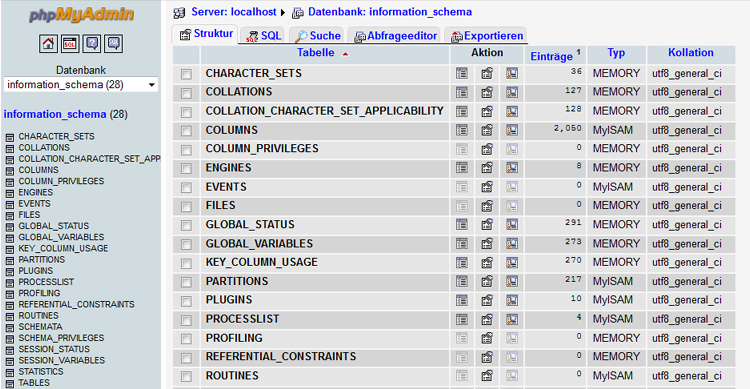750x389 pixels.
Task: Select the ROUTINES table checkbox
Action: pyautogui.click(x=186, y=377)
